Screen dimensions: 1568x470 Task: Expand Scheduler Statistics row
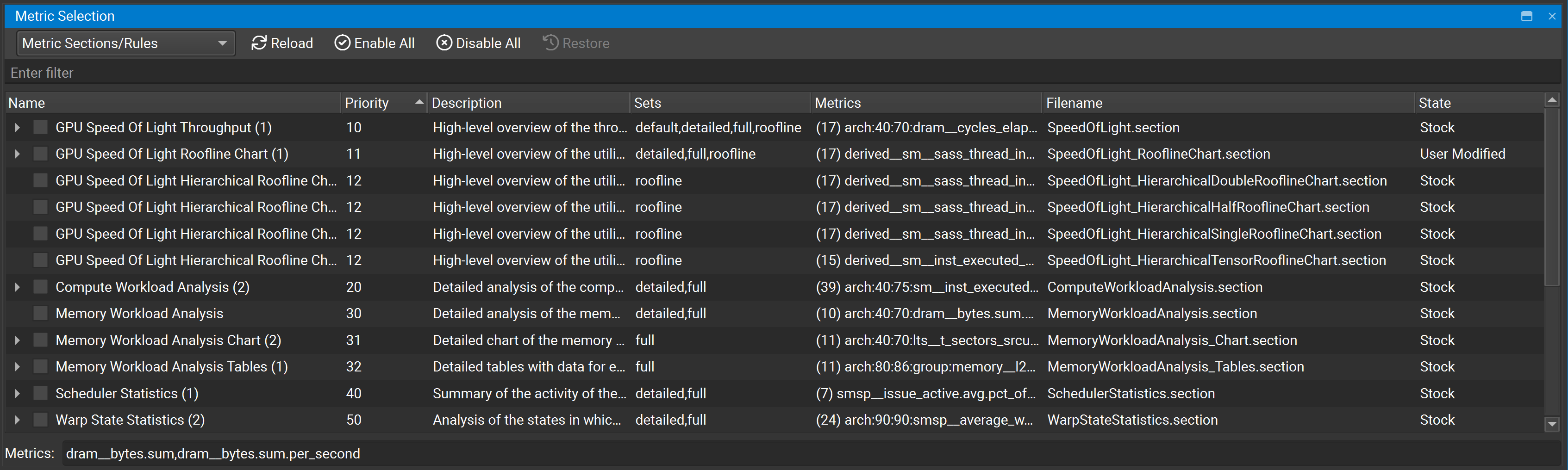(x=17, y=393)
